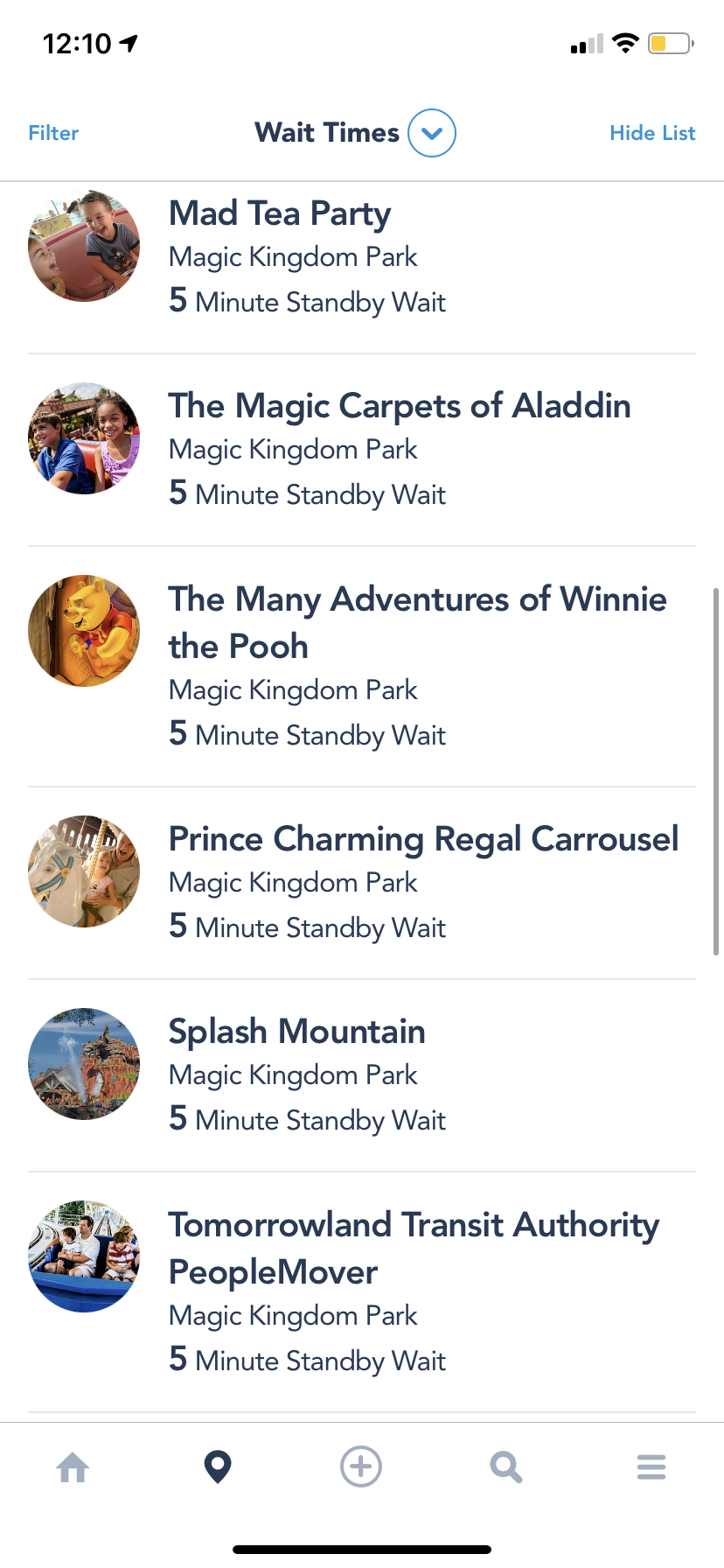Tap the magnifying glass search icon

pos(505,1467)
